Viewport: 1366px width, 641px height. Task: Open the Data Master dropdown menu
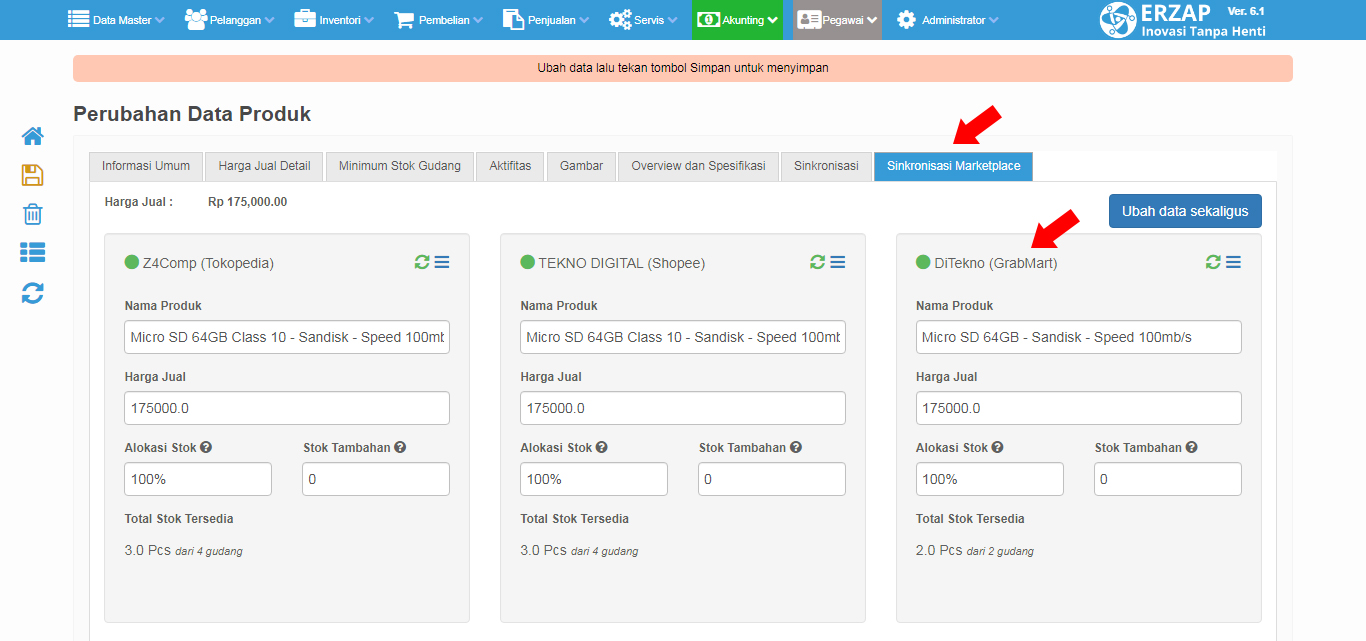click(x=116, y=20)
